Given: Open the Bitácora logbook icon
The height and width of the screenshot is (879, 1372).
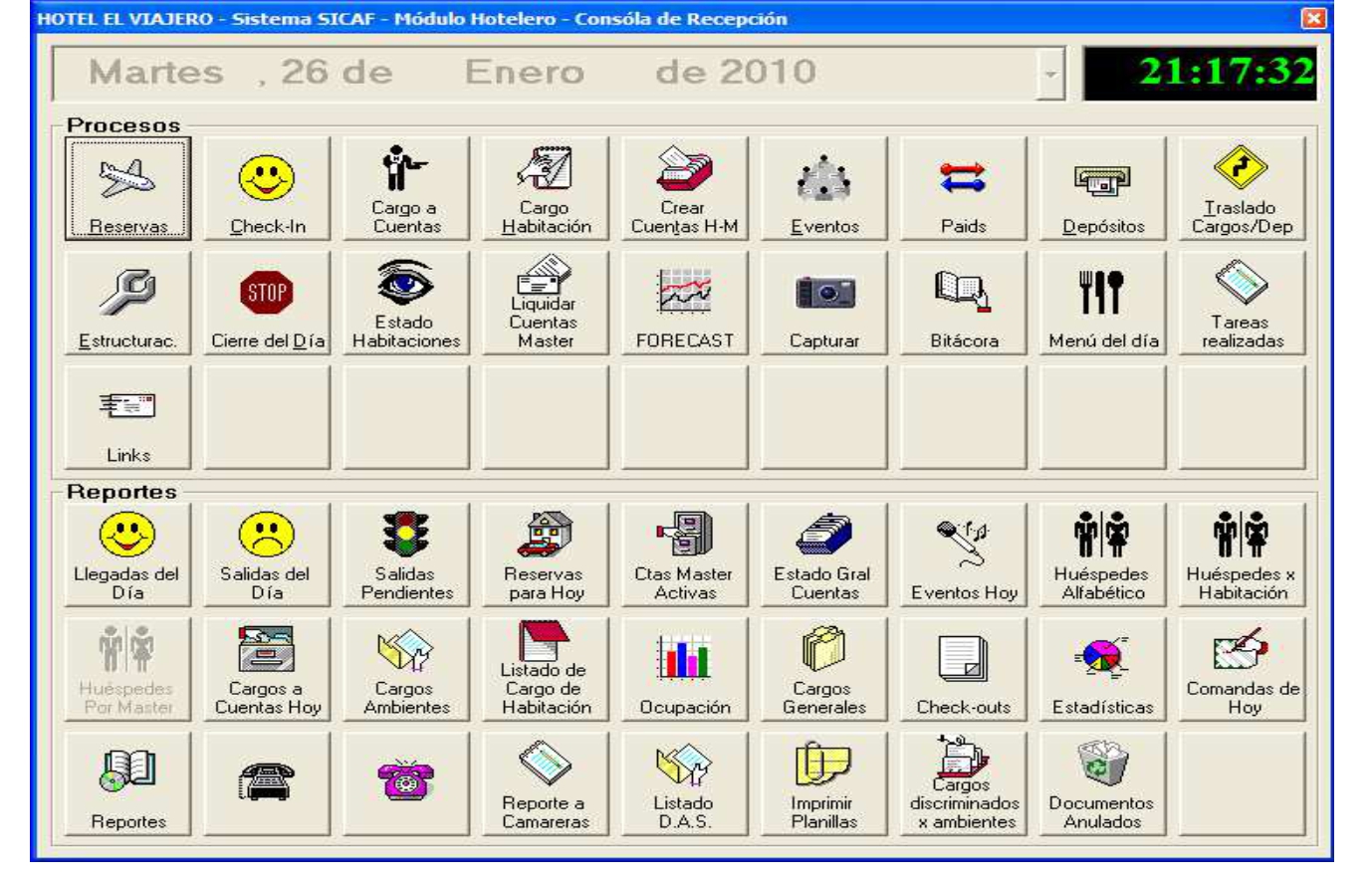Looking at the screenshot, I should point(964,304).
